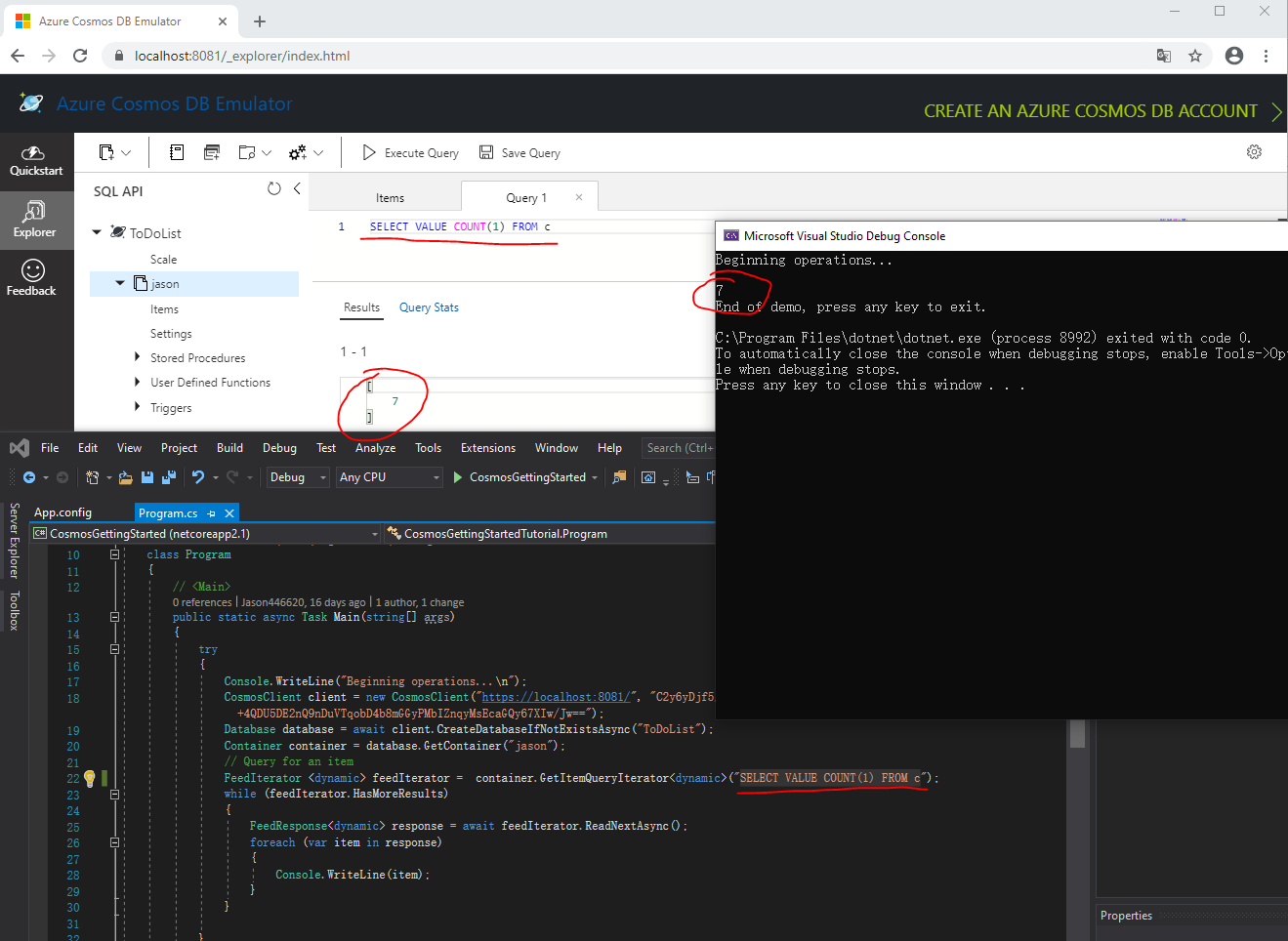Select the Settings node under jason
The height and width of the screenshot is (941, 1288).
tap(171, 334)
